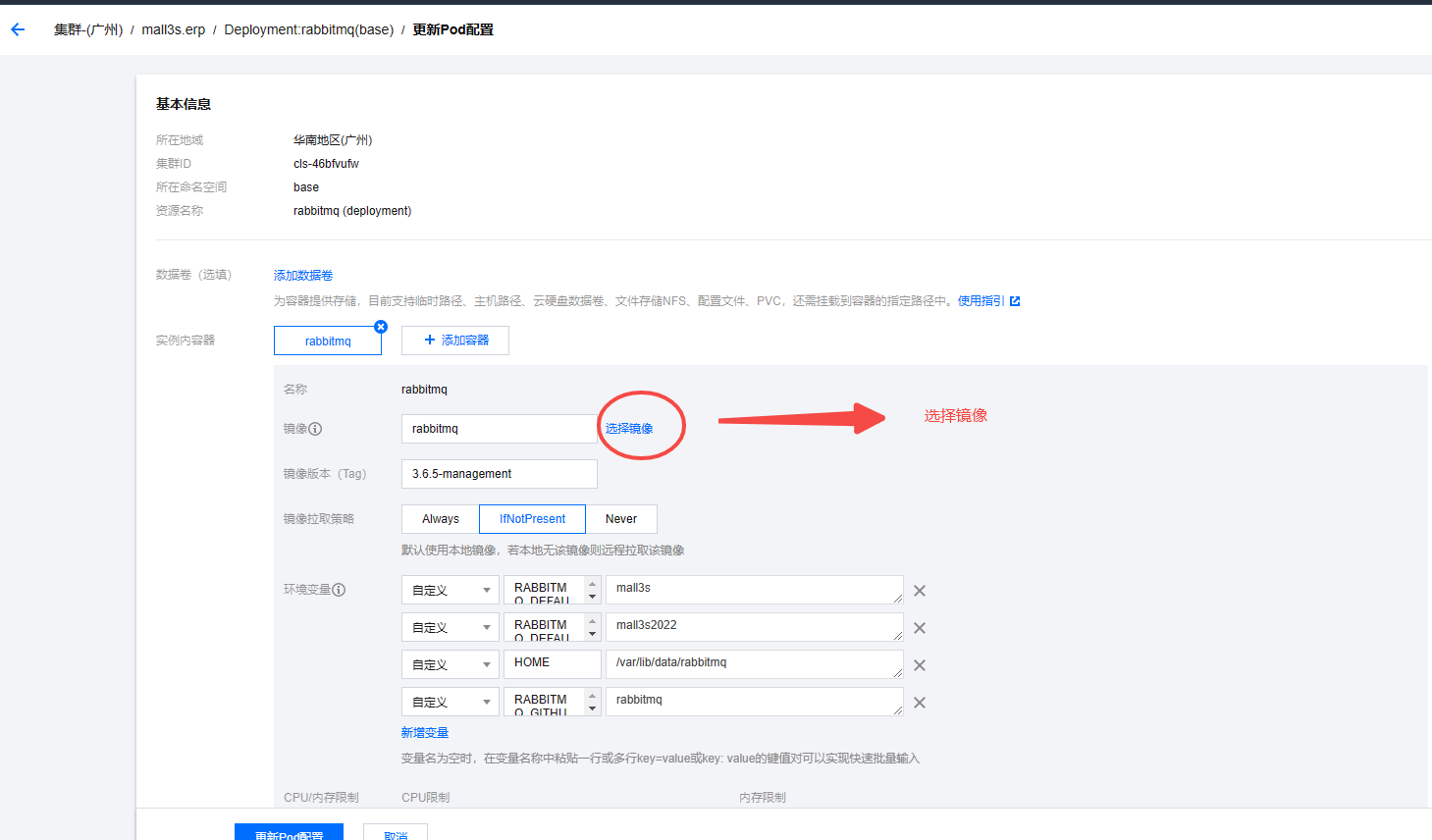1432x840 pixels.
Task: Step the variable name field beside rabbitmq value
Action: tap(593, 702)
